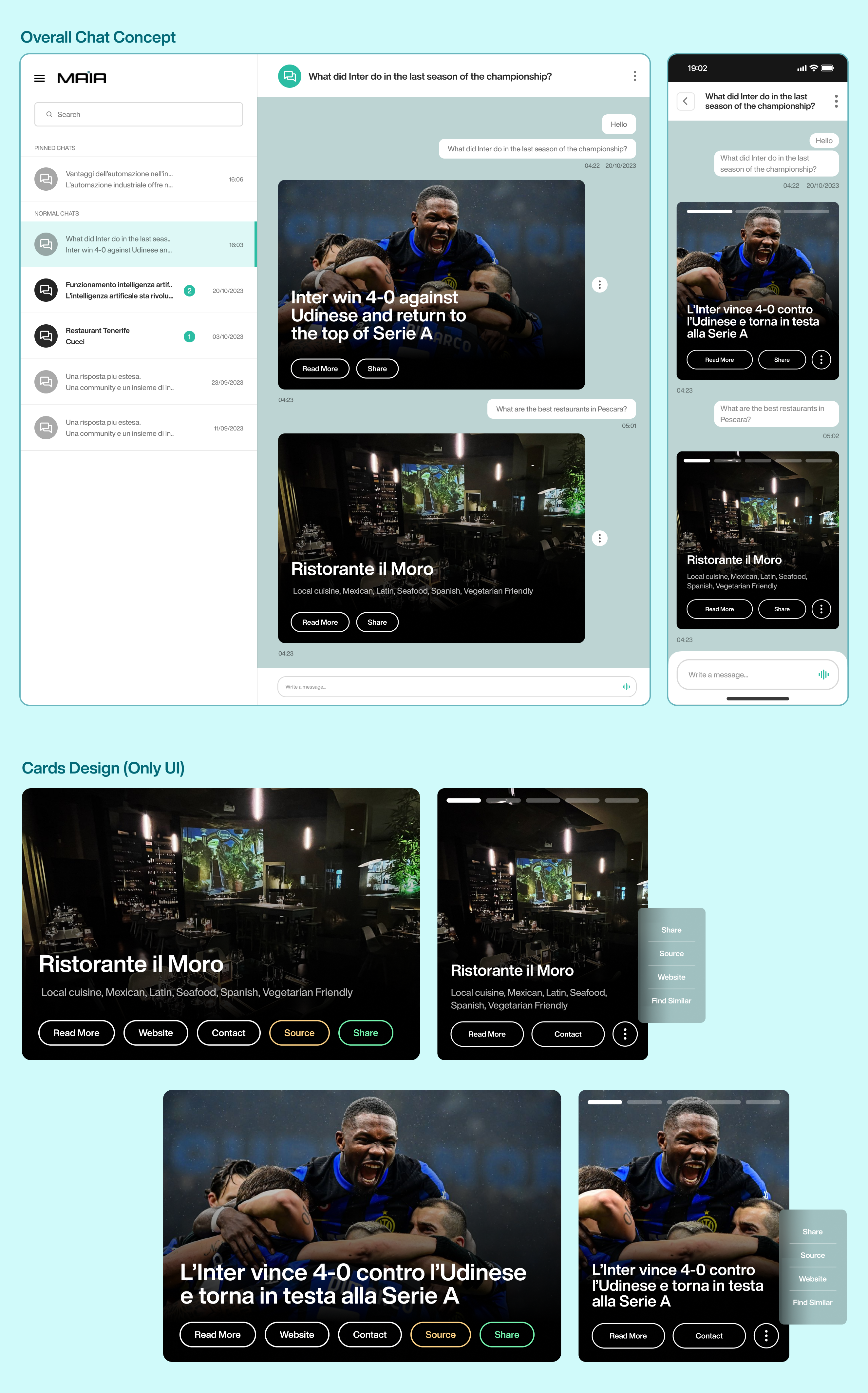Click Read More on desktop Inter win card
Viewport: 868px width, 1393px height.
coord(320,369)
